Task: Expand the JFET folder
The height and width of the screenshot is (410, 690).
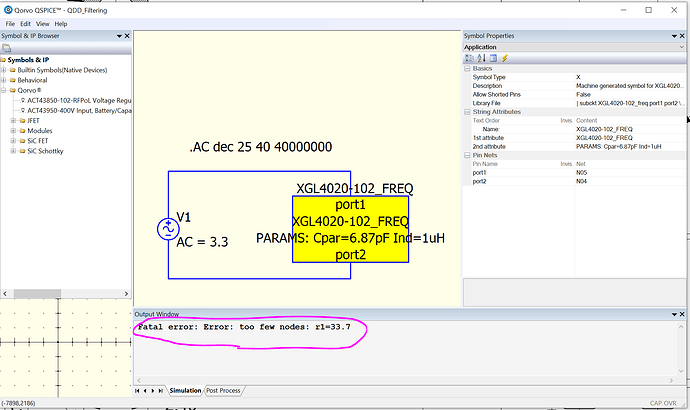Action: pos(13,121)
